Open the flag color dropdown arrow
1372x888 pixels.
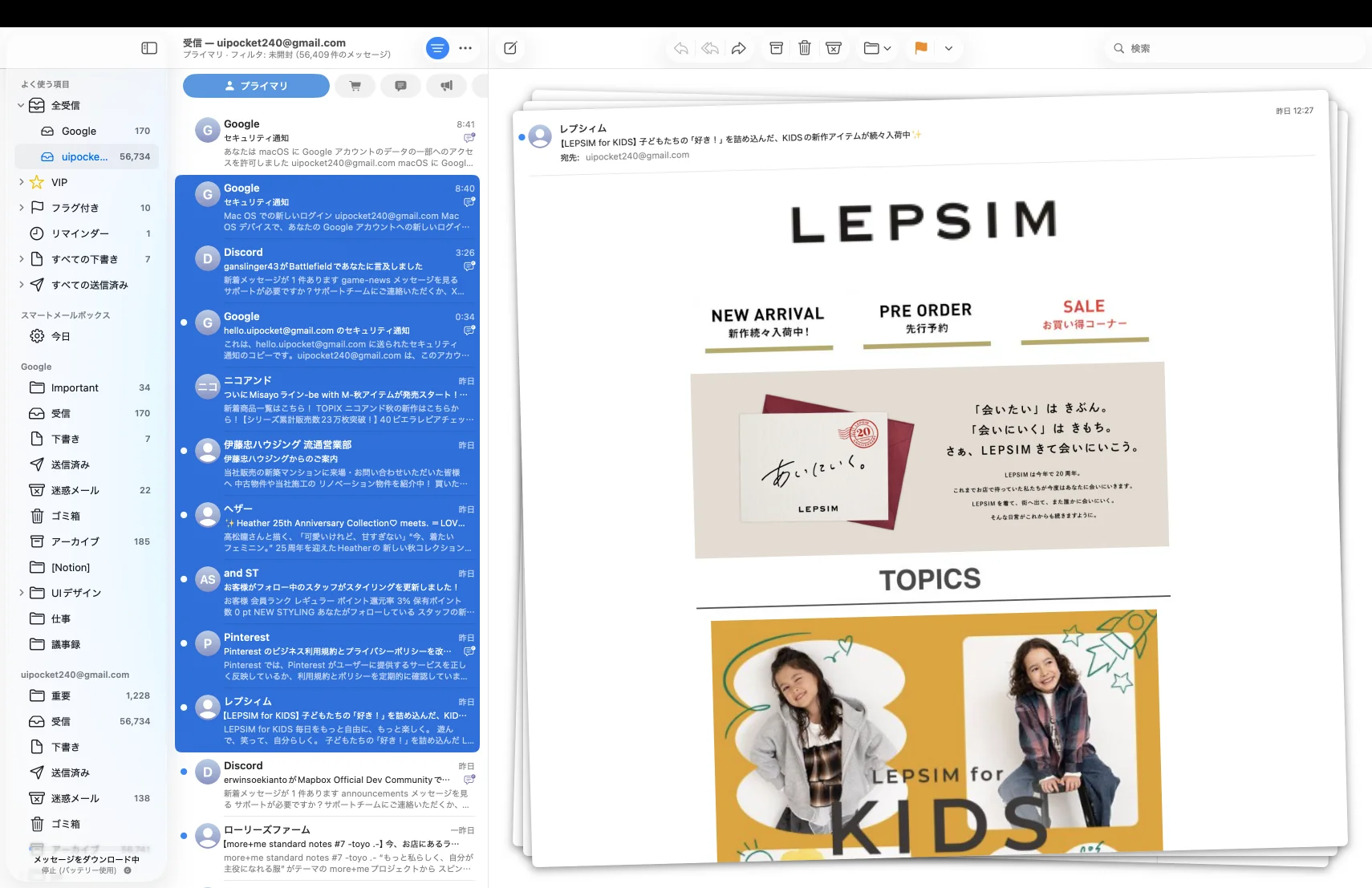click(948, 48)
